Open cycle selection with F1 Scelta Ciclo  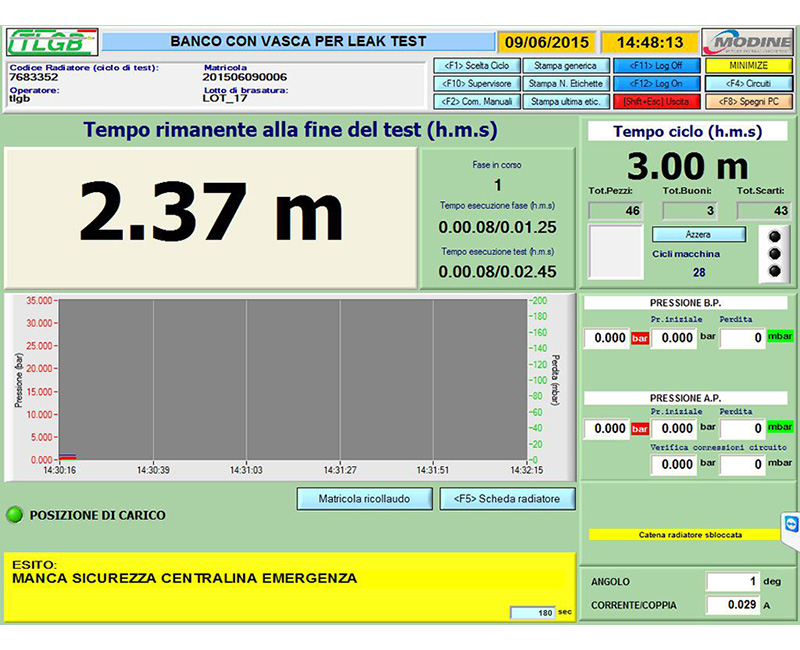click(476, 66)
